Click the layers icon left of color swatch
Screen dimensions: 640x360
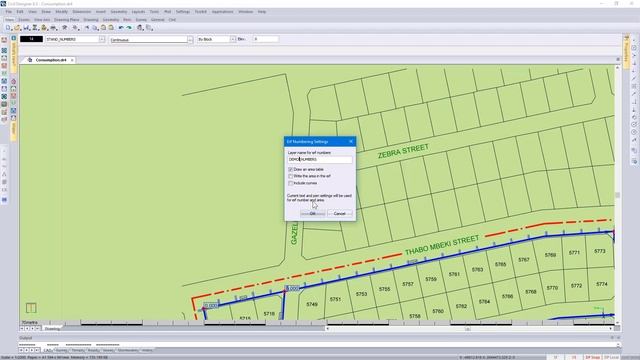pyautogui.click(x=13, y=38)
